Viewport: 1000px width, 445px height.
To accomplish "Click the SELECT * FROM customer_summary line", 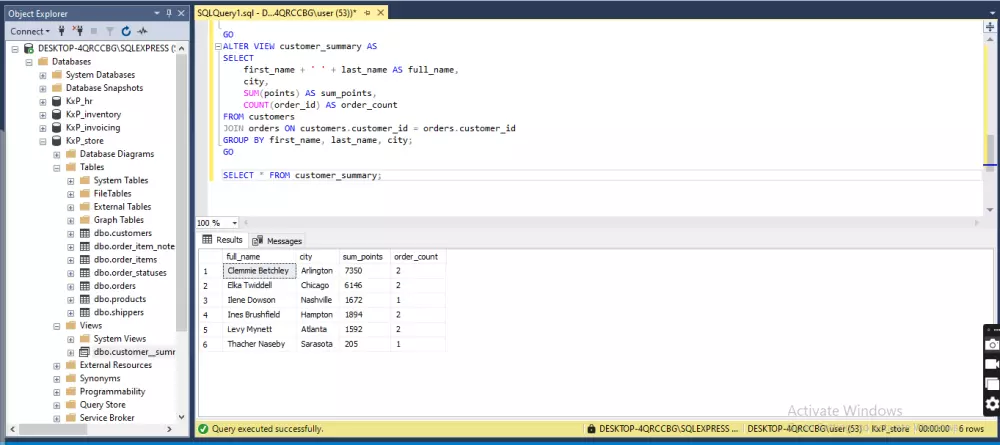I will coord(302,175).
